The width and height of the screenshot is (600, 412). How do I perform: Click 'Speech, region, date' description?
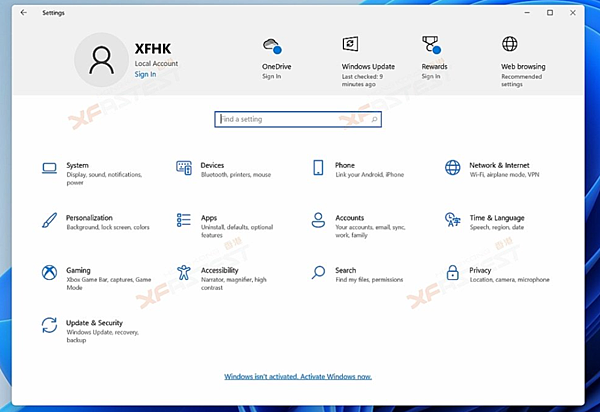point(497,227)
